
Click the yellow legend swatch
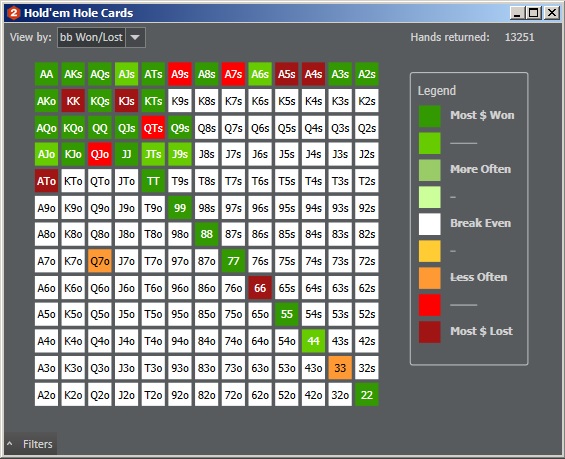coord(430,251)
